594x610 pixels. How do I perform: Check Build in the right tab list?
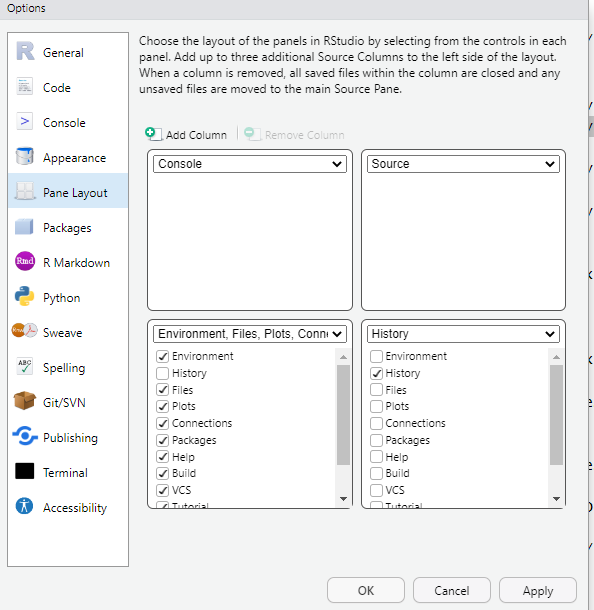point(376,473)
